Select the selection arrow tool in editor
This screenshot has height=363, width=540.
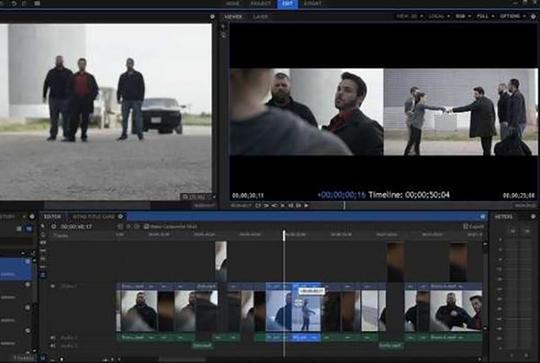point(43,226)
